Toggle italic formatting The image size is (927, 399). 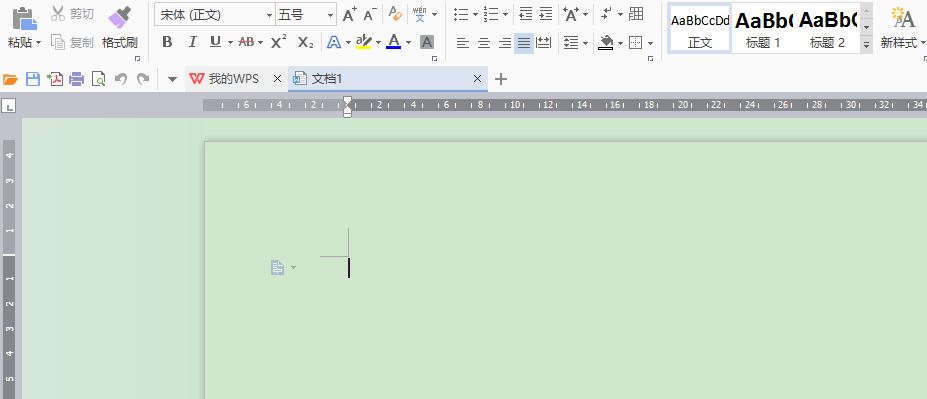pyautogui.click(x=192, y=42)
